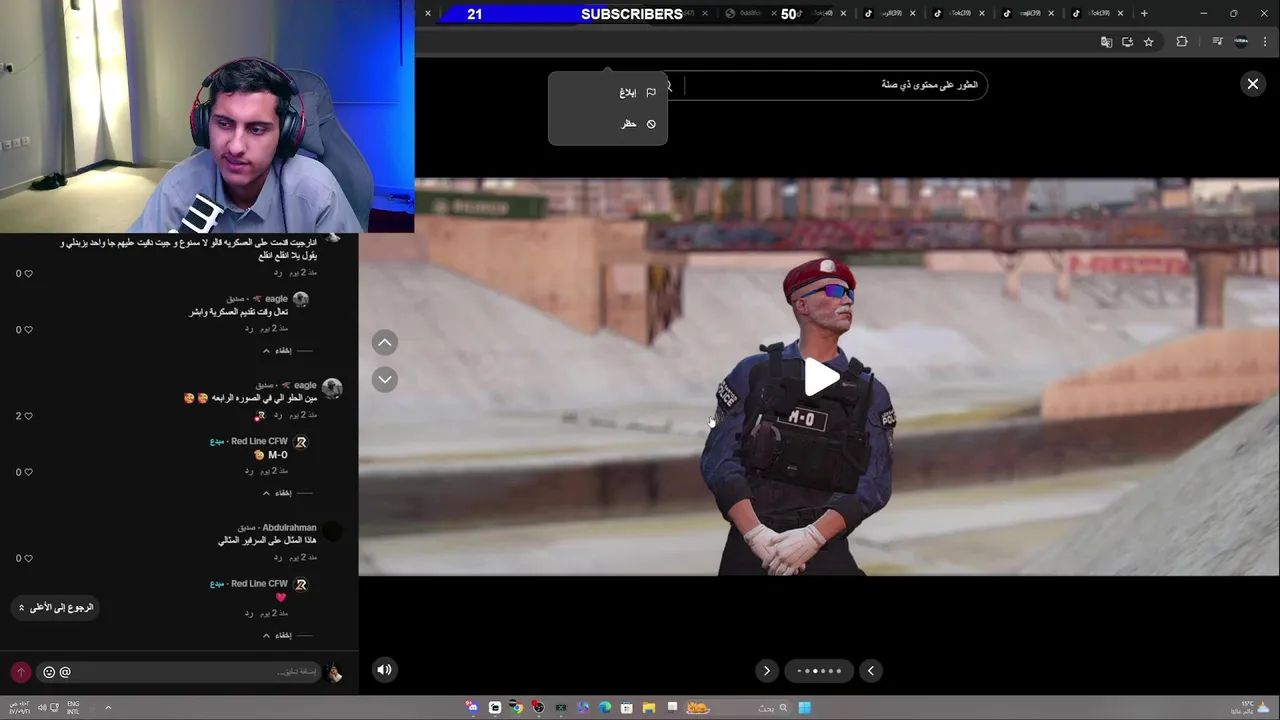
Task: Open the Chrome three-dot menu
Action: 1266,42
